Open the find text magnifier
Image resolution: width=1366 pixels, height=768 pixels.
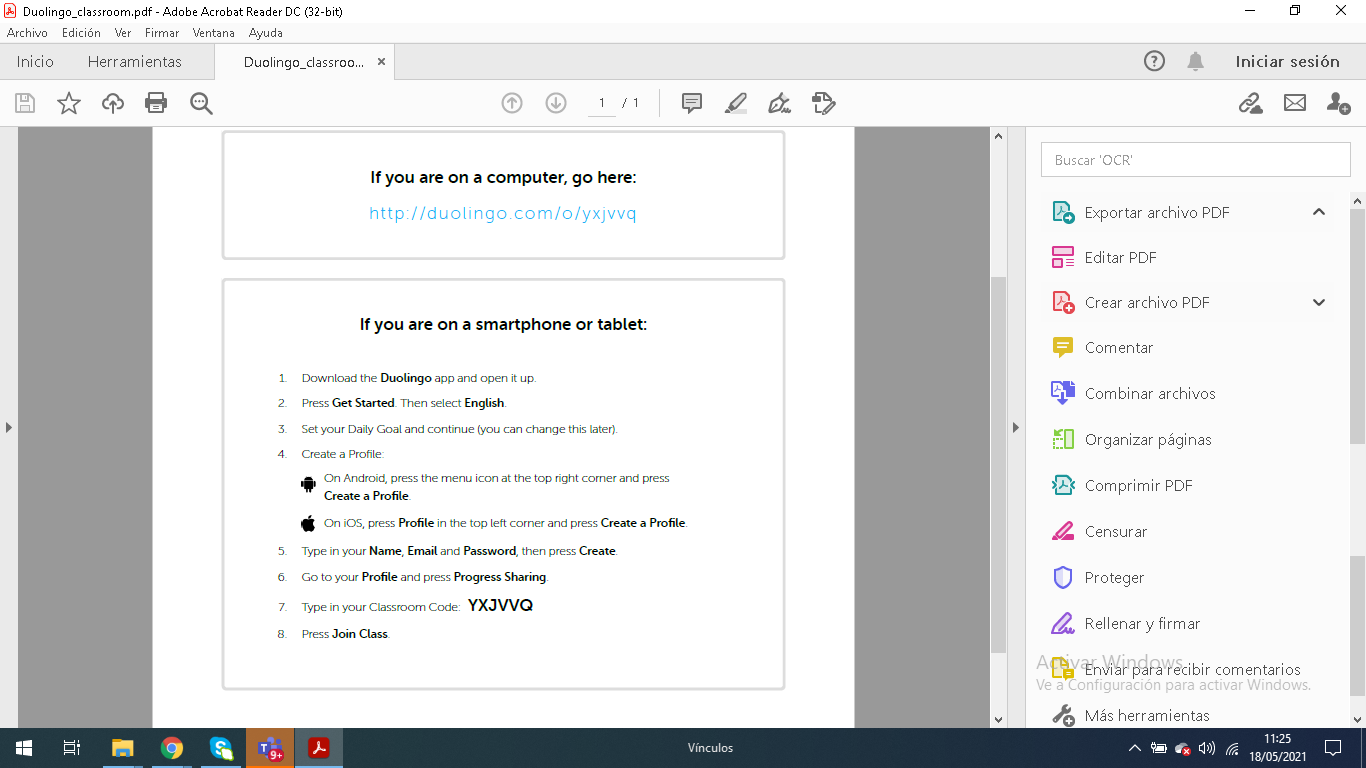click(x=201, y=103)
